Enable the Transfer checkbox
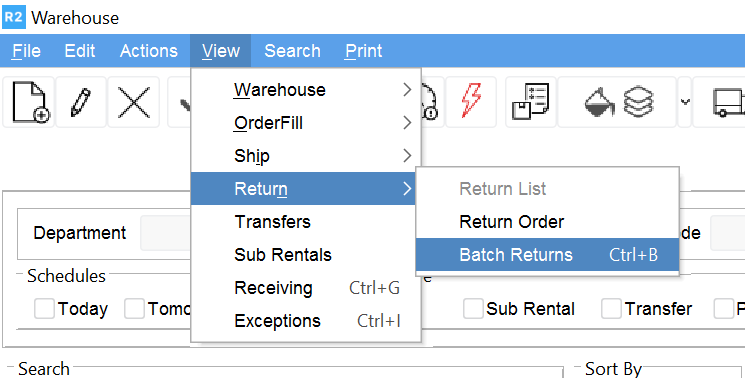745x378 pixels. click(x=611, y=309)
